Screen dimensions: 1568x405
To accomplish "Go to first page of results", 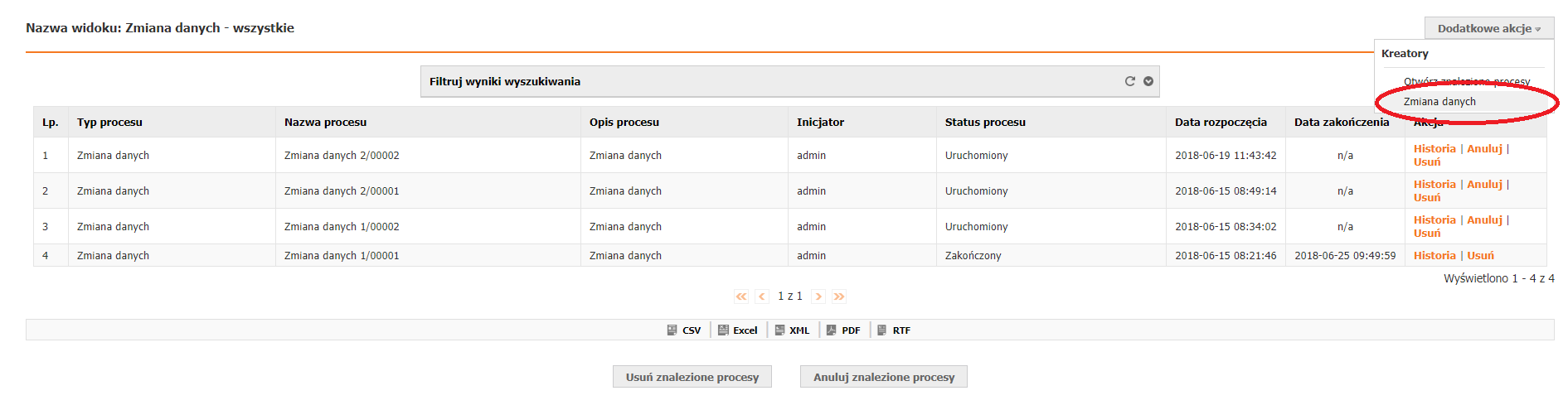I will pyautogui.click(x=741, y=297).
